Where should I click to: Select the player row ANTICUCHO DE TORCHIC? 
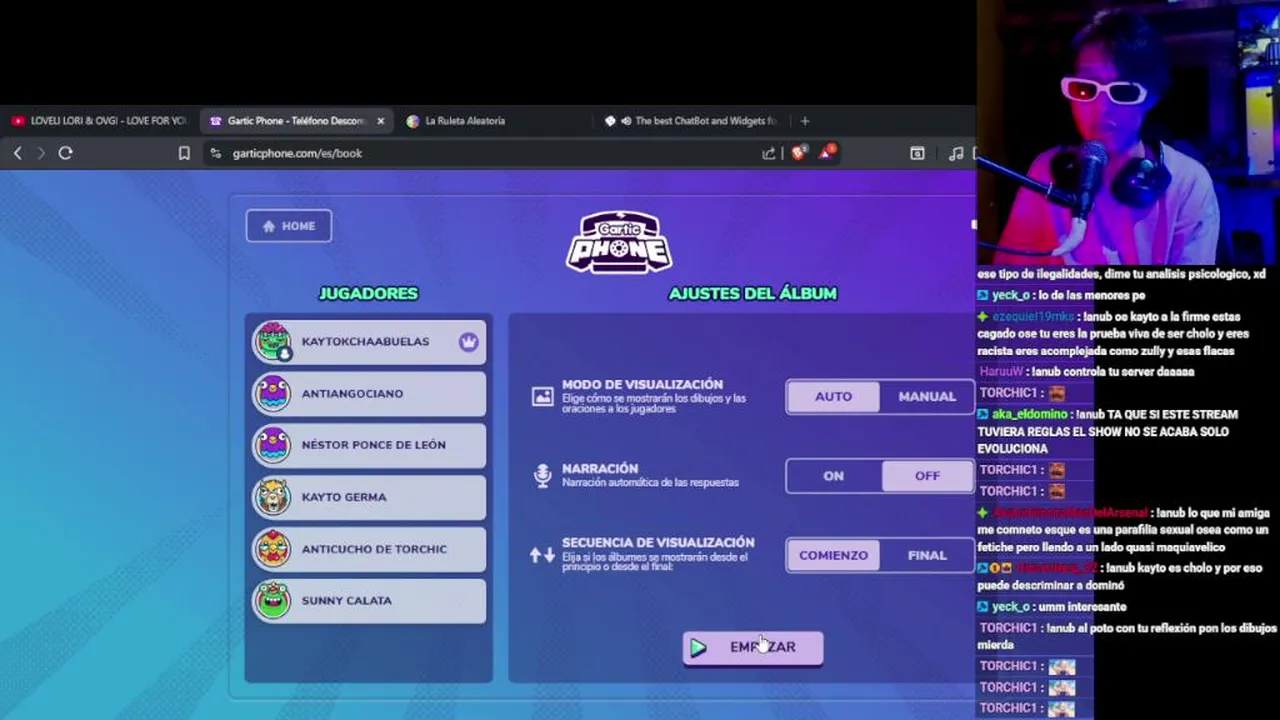[369, 550]
